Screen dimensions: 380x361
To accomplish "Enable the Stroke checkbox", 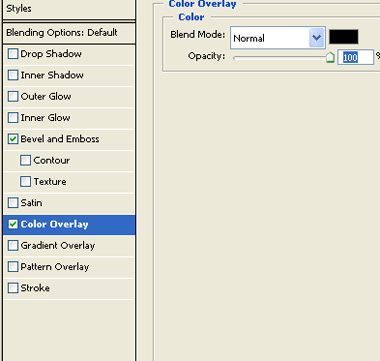I will tap(13, 288).
